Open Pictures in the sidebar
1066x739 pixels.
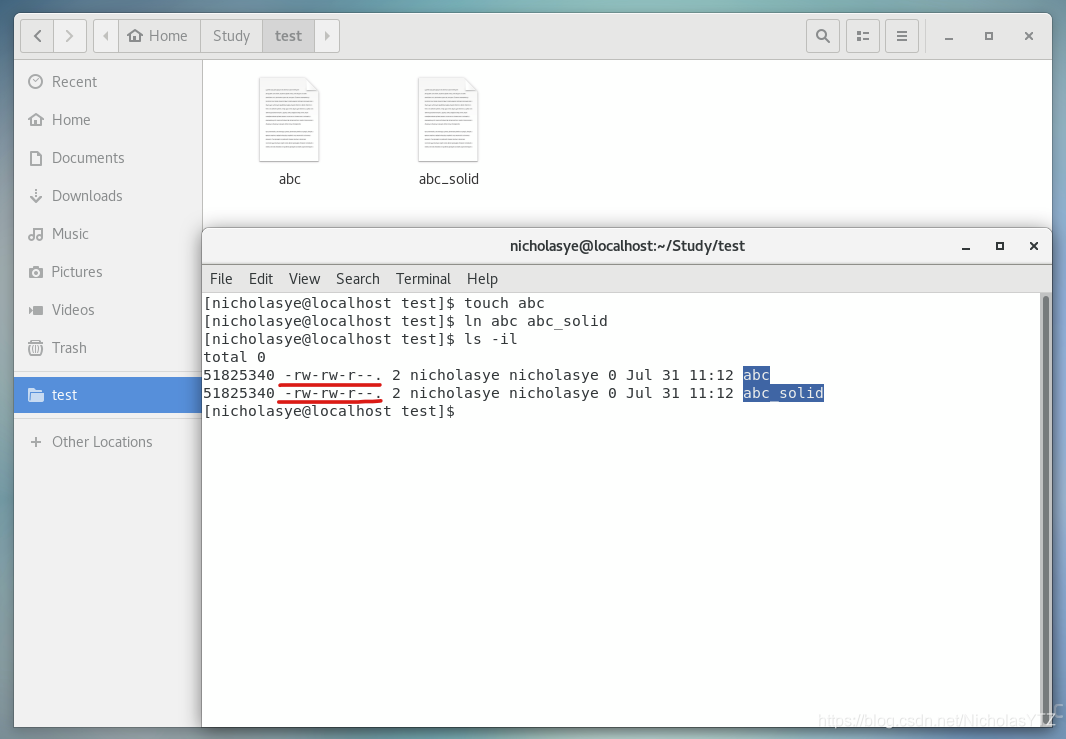tap(107, 272)
